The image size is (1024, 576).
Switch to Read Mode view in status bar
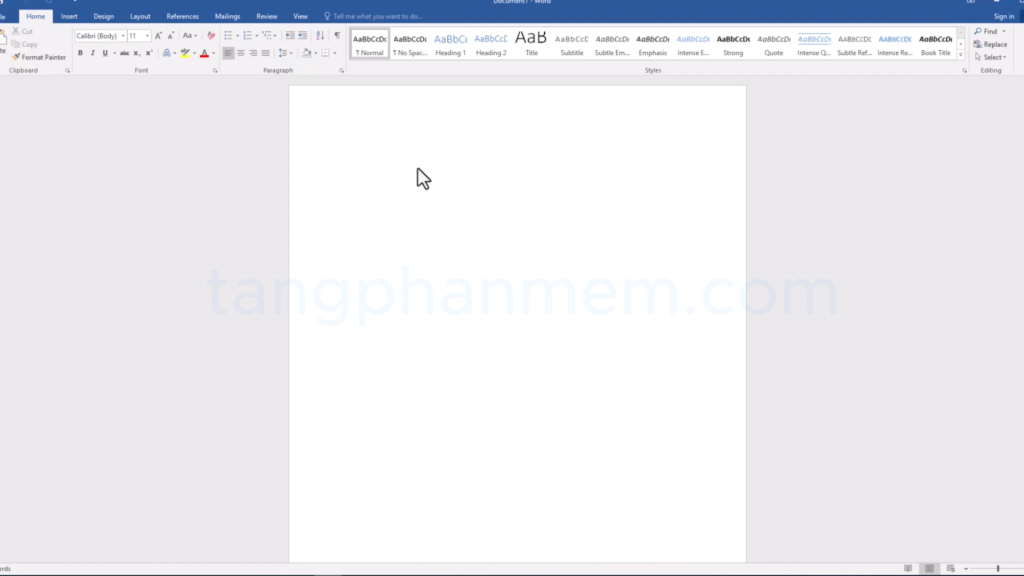tap(908, 569)
